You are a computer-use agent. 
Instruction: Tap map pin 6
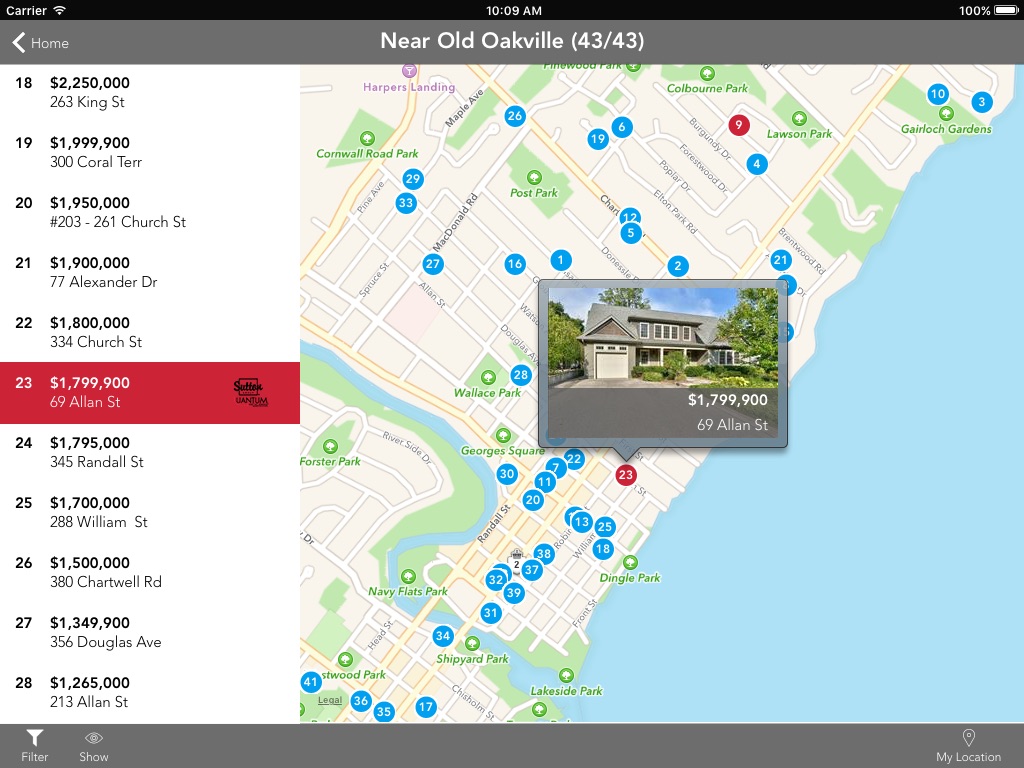[622, 127]
